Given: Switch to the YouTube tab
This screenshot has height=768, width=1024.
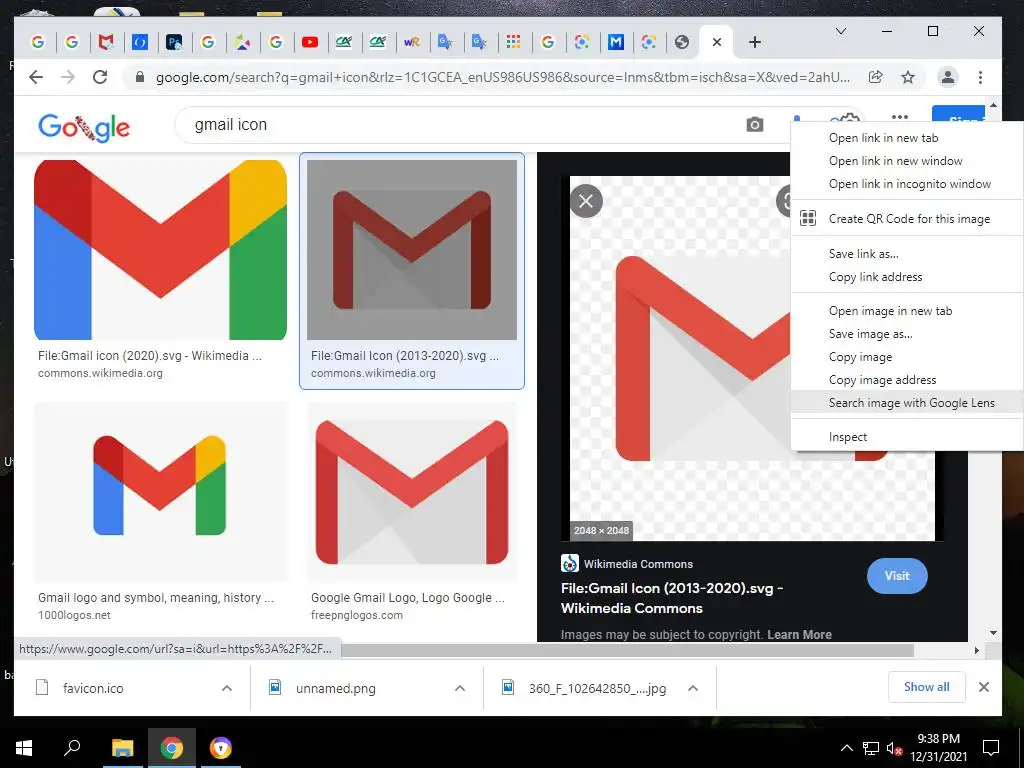Looking at the screenshot, I should click(x=310, y=42).
